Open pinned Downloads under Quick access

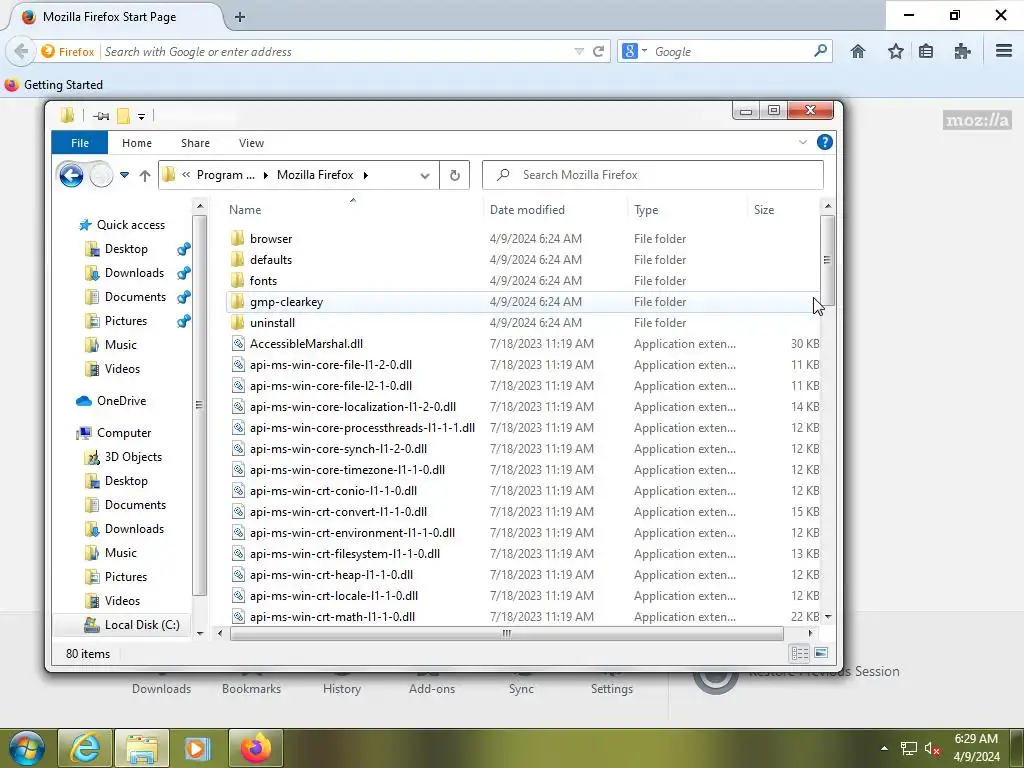(134, 273)
